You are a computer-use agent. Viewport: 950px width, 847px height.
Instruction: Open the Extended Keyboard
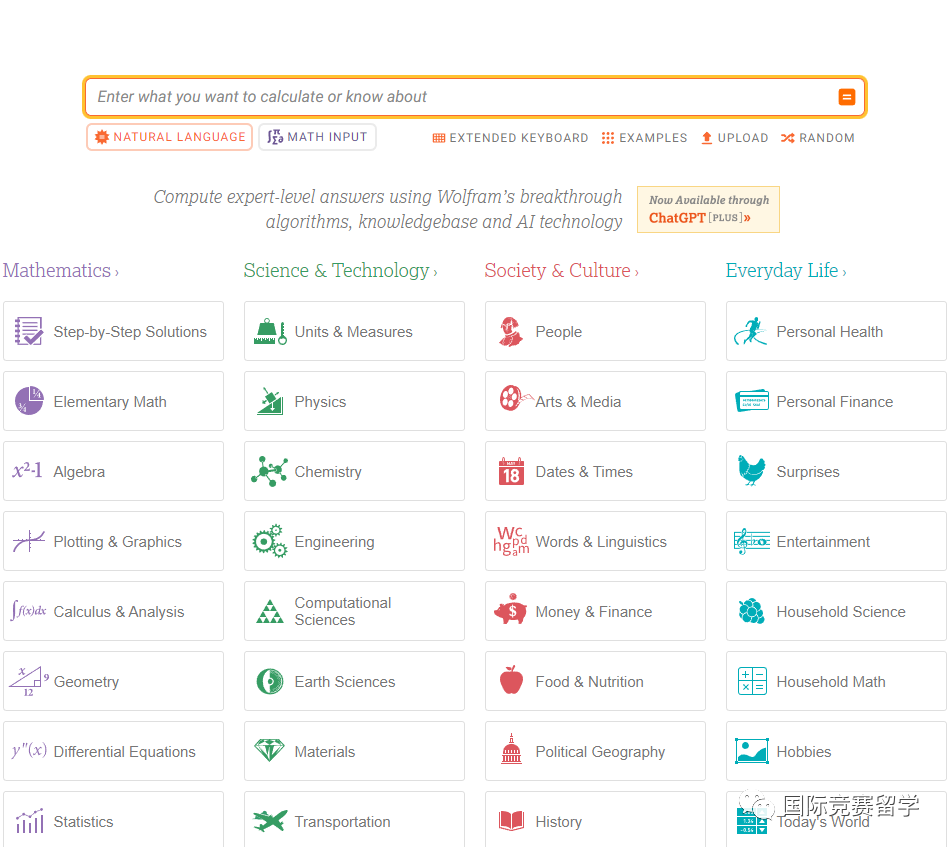click(x=510, y=138)
